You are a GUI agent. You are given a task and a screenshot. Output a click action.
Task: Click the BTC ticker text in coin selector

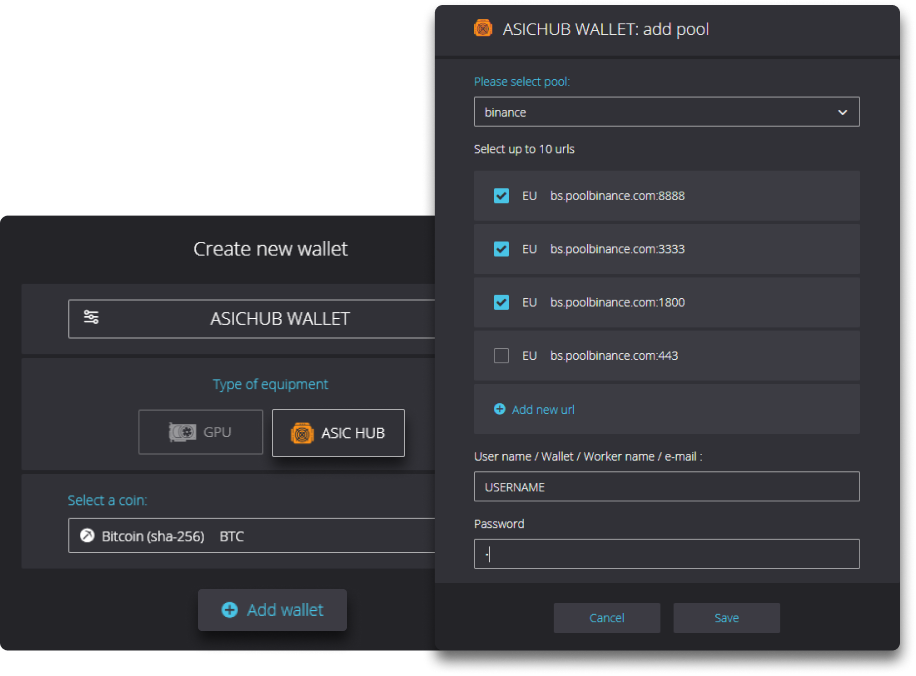pyautogui.click(x=231, y=536)
